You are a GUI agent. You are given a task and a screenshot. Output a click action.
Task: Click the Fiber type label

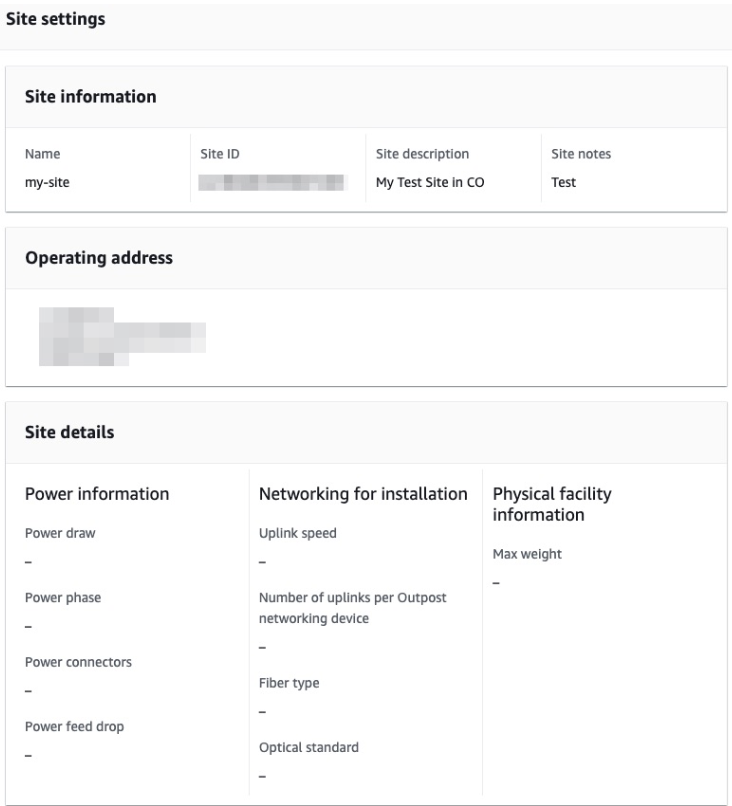pos(289,683)
